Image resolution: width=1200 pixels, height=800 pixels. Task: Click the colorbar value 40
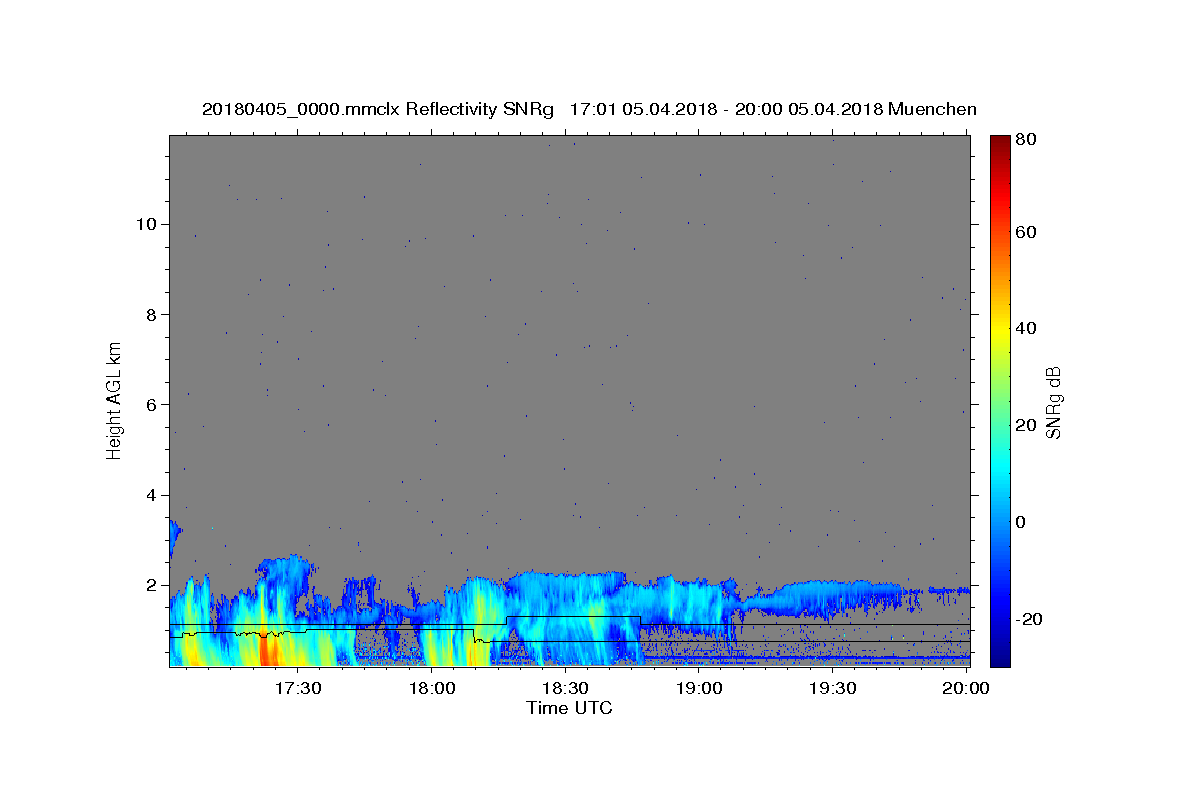pos(1027,328)
